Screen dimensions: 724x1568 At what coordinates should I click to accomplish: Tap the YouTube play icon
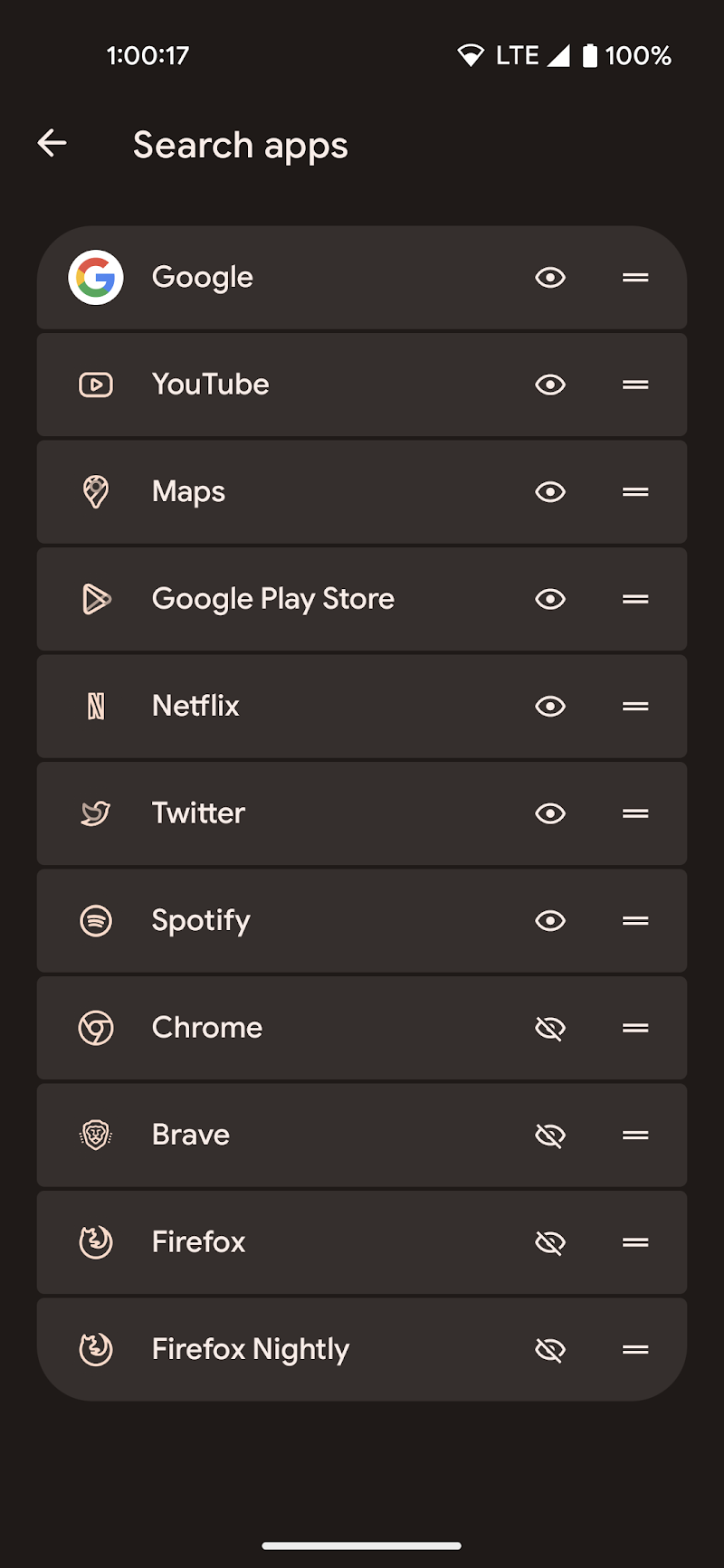pyautogui.click(x=96, y=385)
